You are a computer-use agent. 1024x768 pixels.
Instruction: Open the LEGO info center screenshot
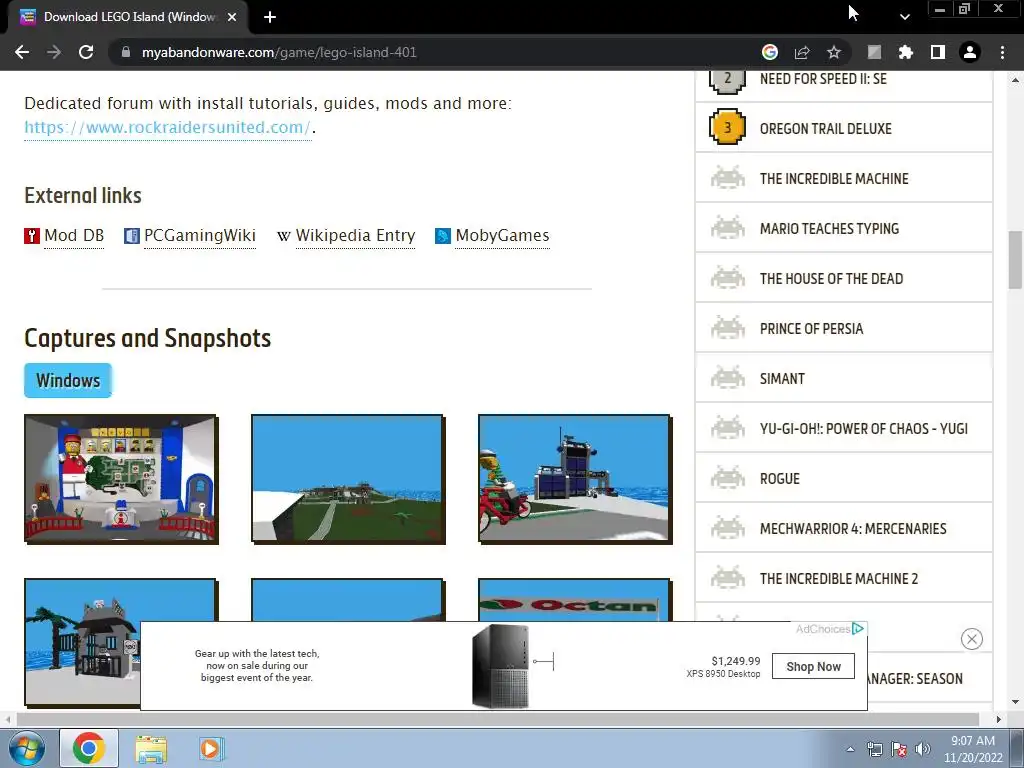coord(121,479)
